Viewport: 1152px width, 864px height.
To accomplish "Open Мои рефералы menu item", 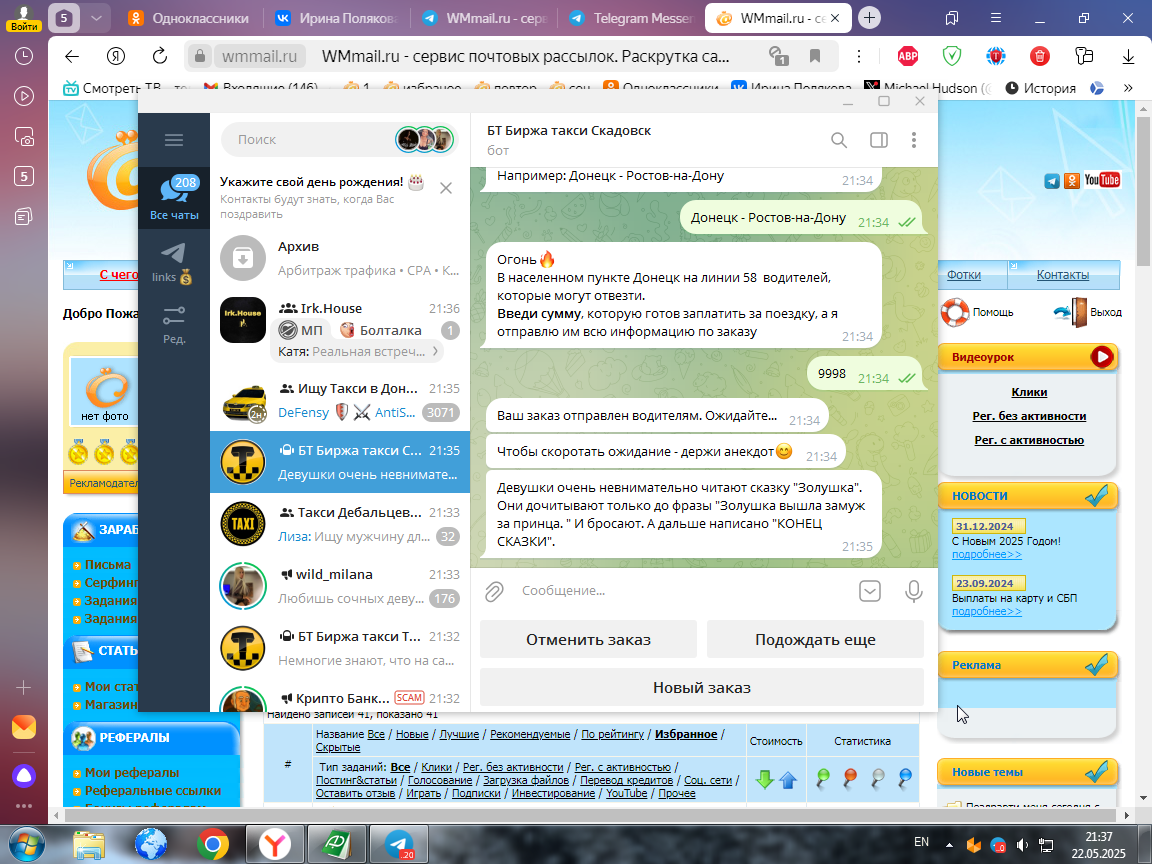I will click(132, 773).
